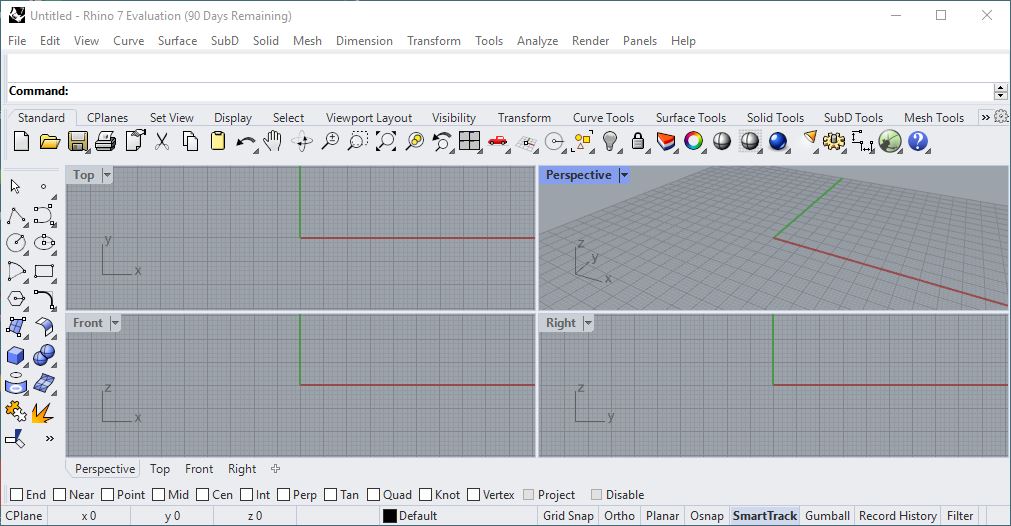The width and height of the screenshot is (1011, 526).
Task: Open layers with the layers icon
Action: (x=666, y=141)
